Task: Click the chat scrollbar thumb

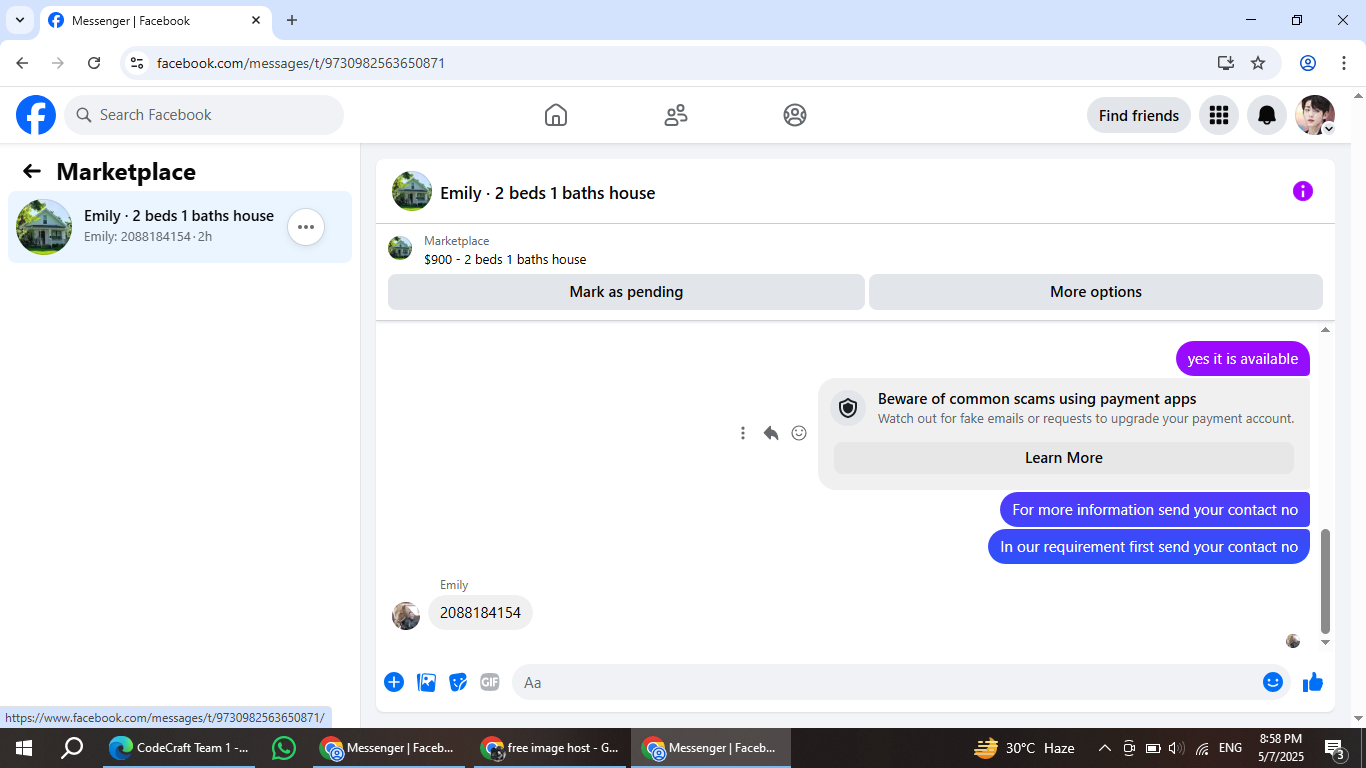Action: [1326, 581]
